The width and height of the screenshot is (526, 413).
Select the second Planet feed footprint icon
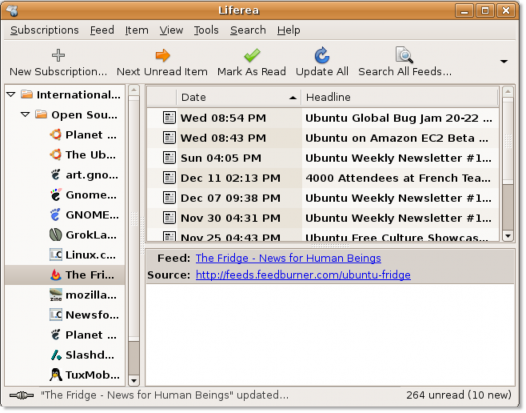coord(56,335)
